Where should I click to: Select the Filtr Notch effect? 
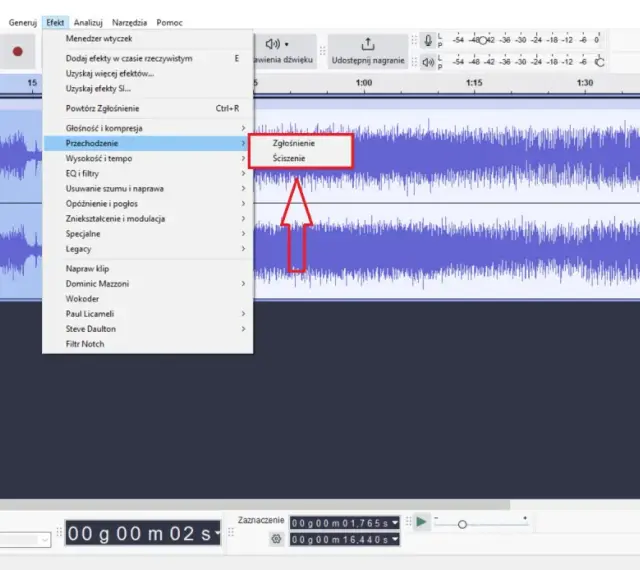148,344
